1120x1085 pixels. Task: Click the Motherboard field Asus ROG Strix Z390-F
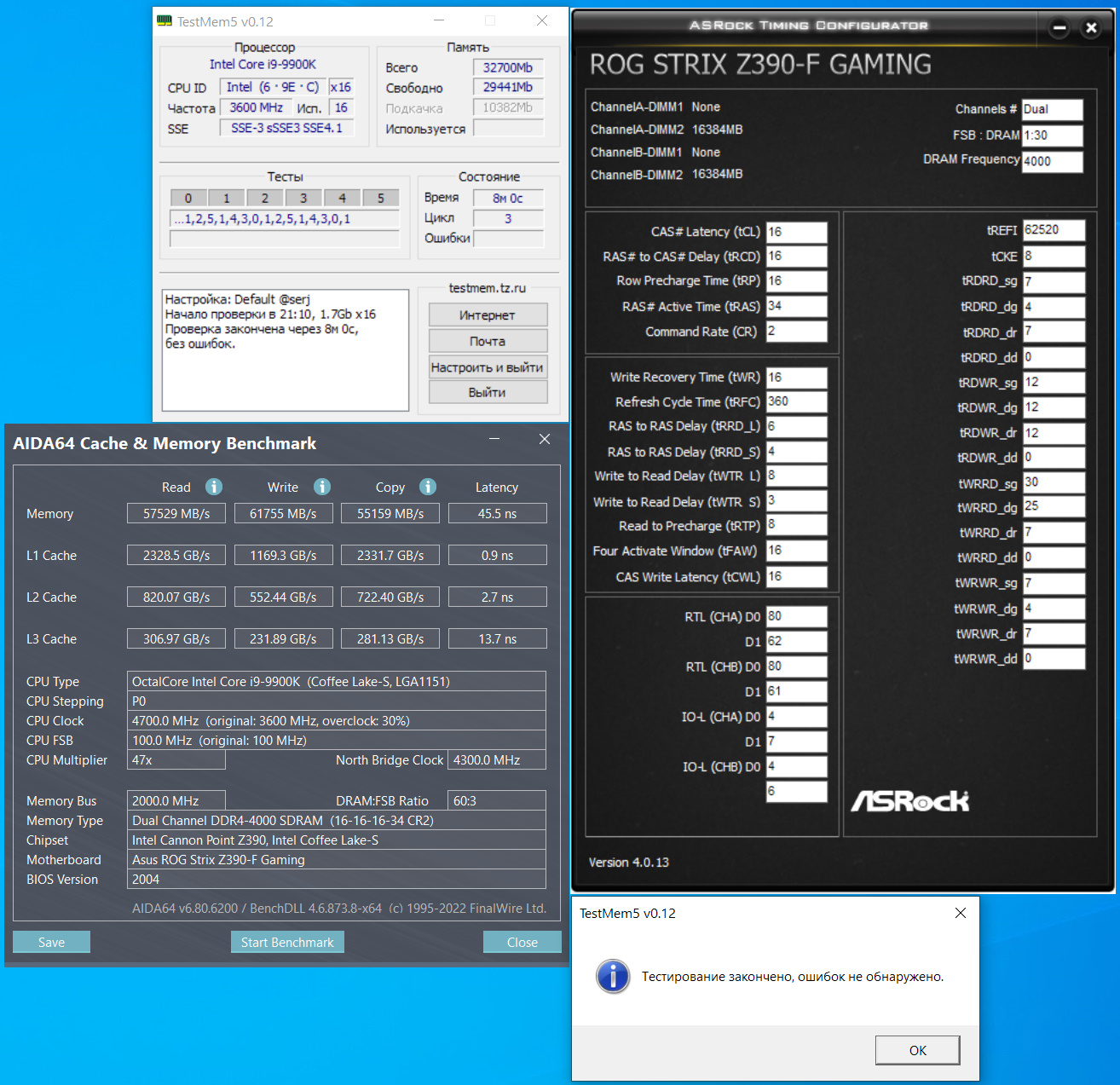[x=337, y=860]
